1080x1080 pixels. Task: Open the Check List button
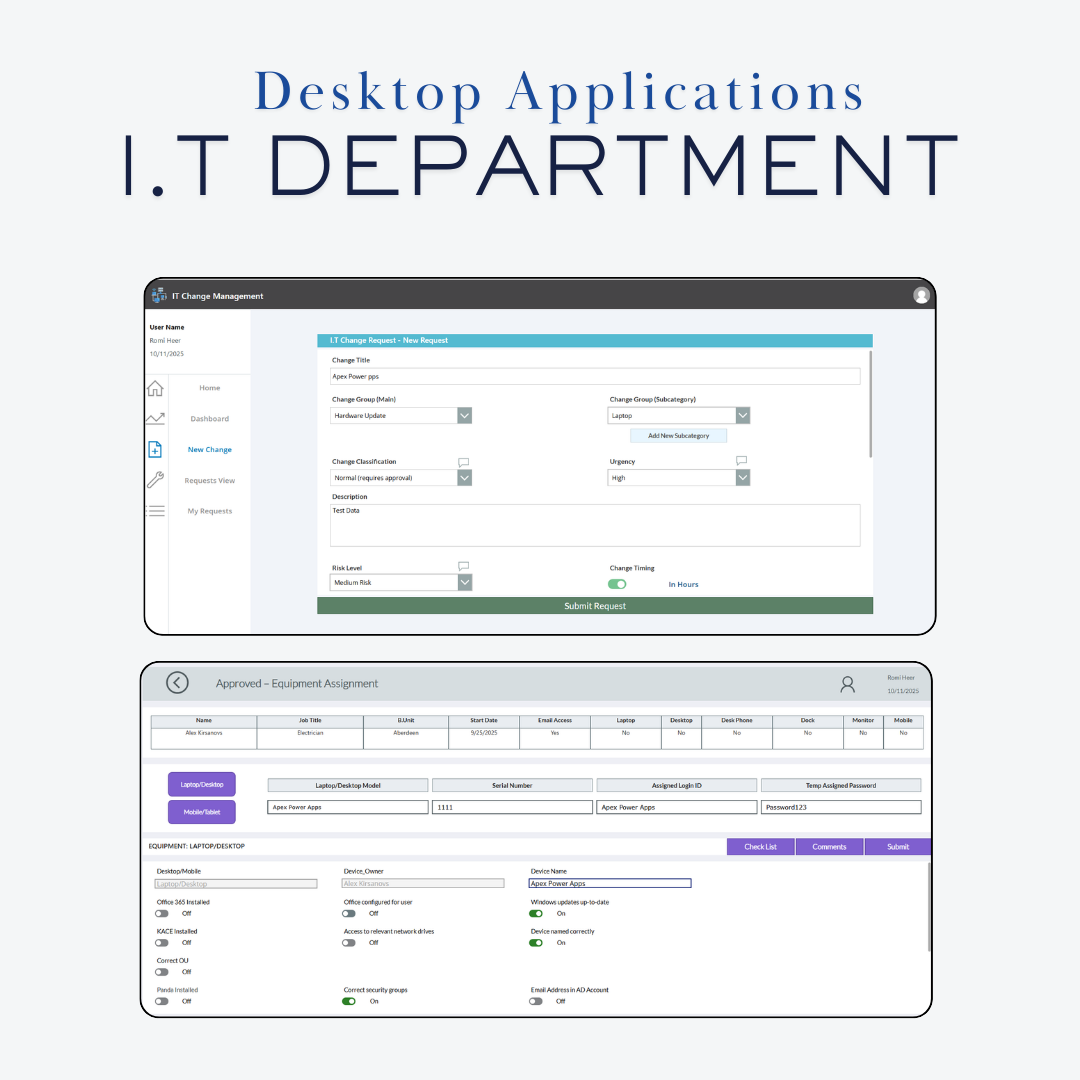[760, 846]
